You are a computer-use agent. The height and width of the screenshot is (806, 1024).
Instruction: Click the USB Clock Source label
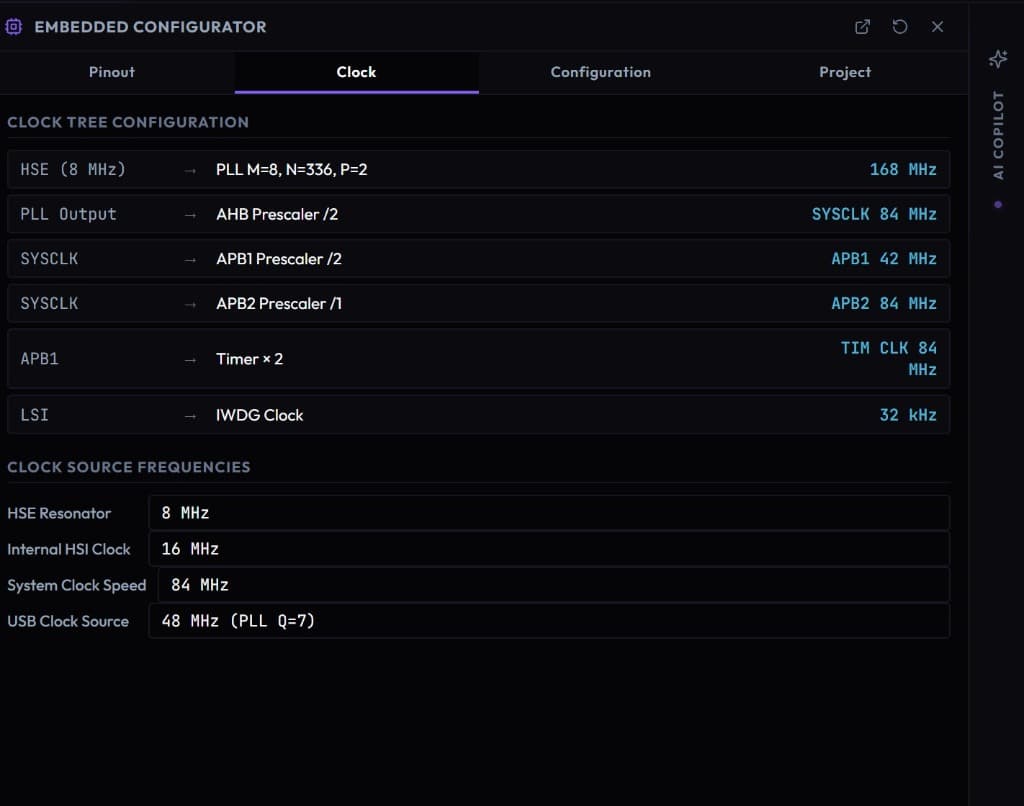pyautogui.click(x=68, y=621)
